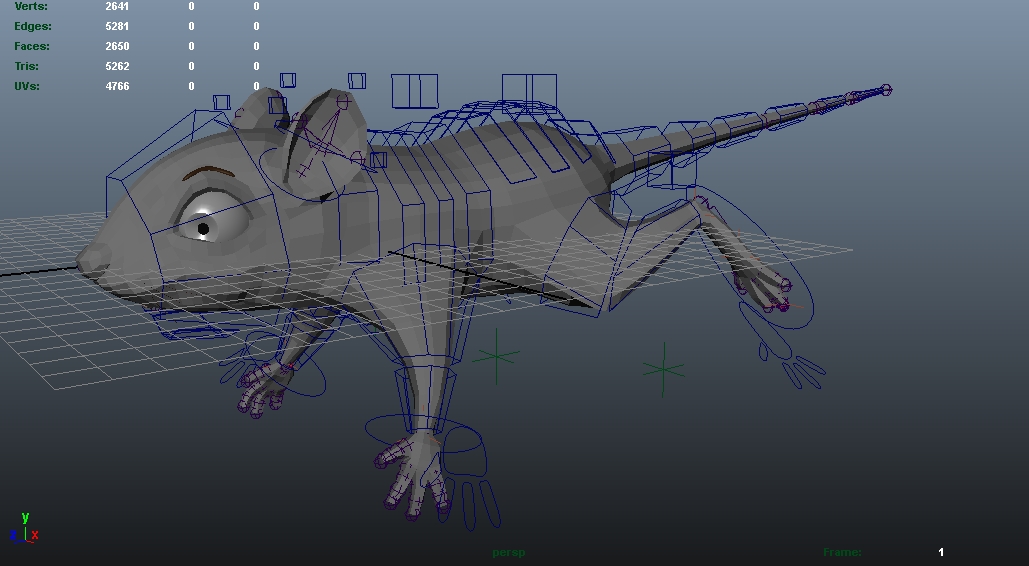1029x566 pixels.
Task: Click the triangle count value 5262
Action: tap(117, 66)
